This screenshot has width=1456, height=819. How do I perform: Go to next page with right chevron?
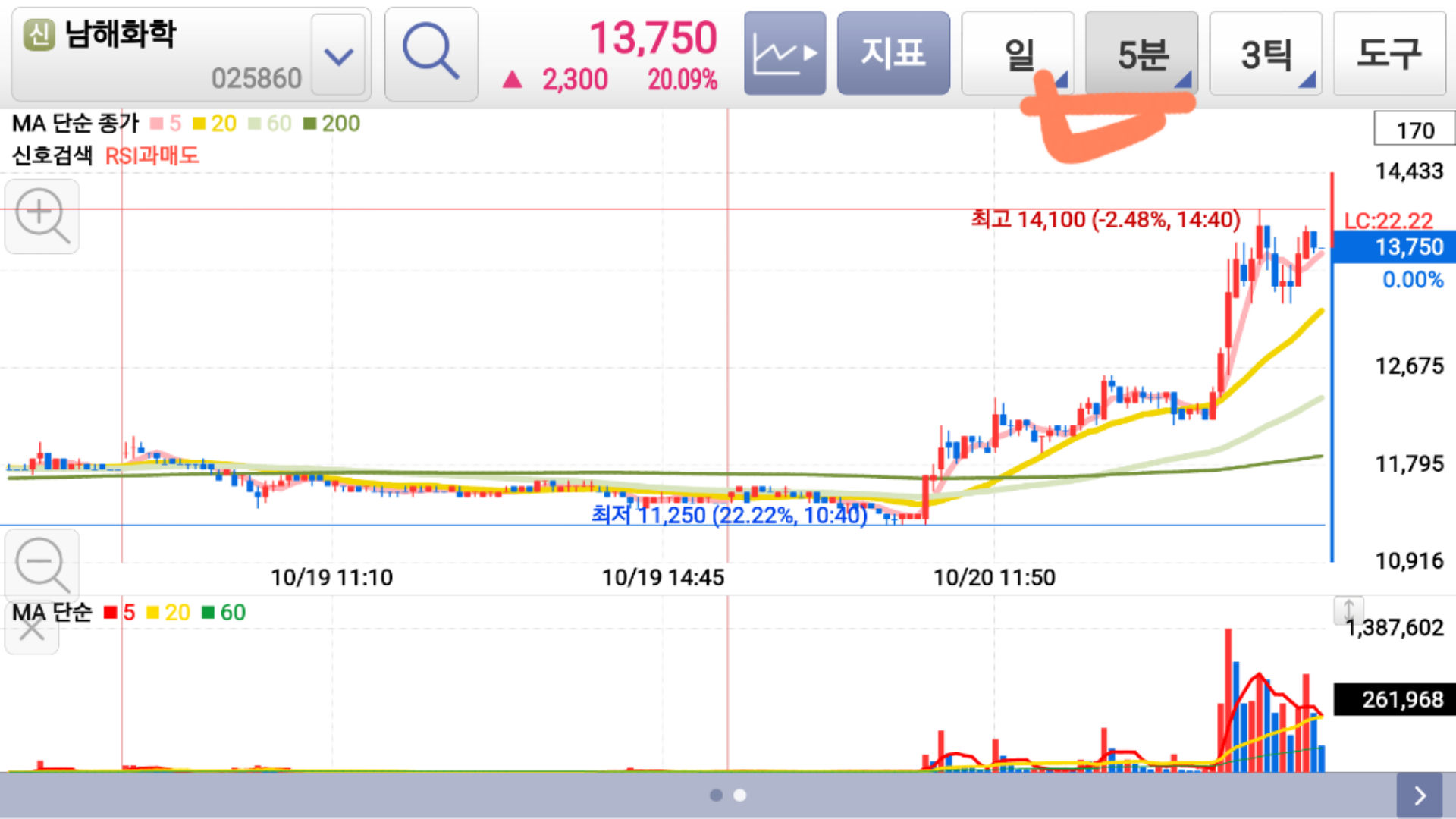click(1420, 795)
